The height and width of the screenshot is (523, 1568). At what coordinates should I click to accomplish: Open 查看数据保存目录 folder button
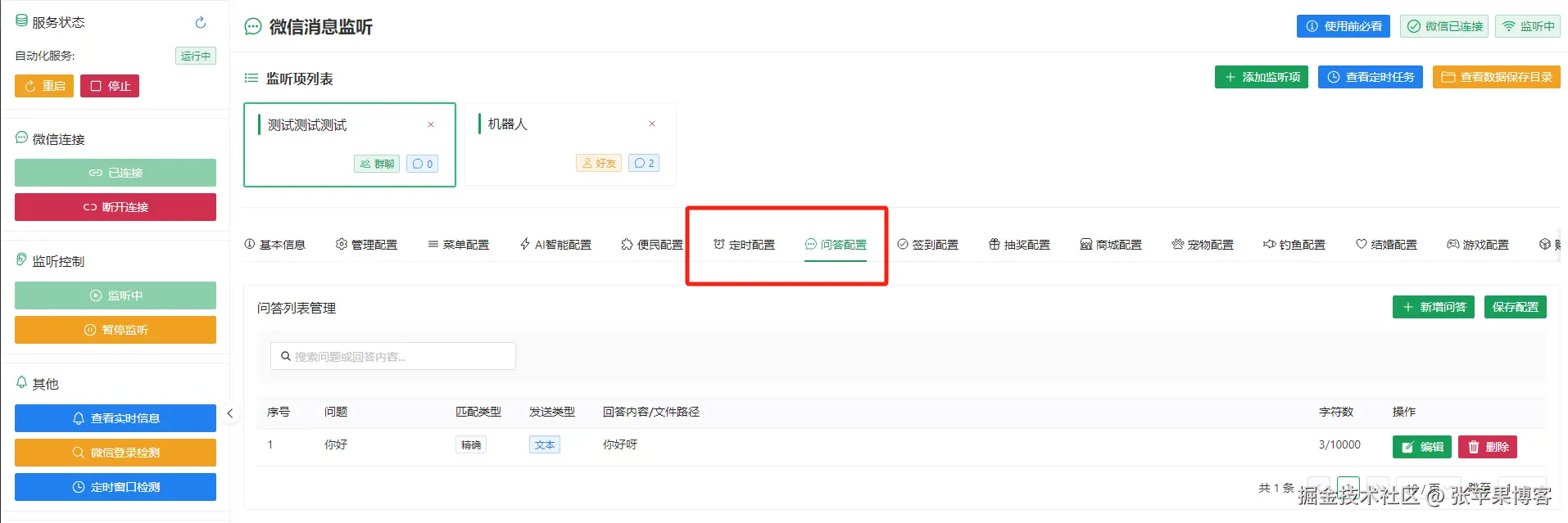tap(1497, 77)
